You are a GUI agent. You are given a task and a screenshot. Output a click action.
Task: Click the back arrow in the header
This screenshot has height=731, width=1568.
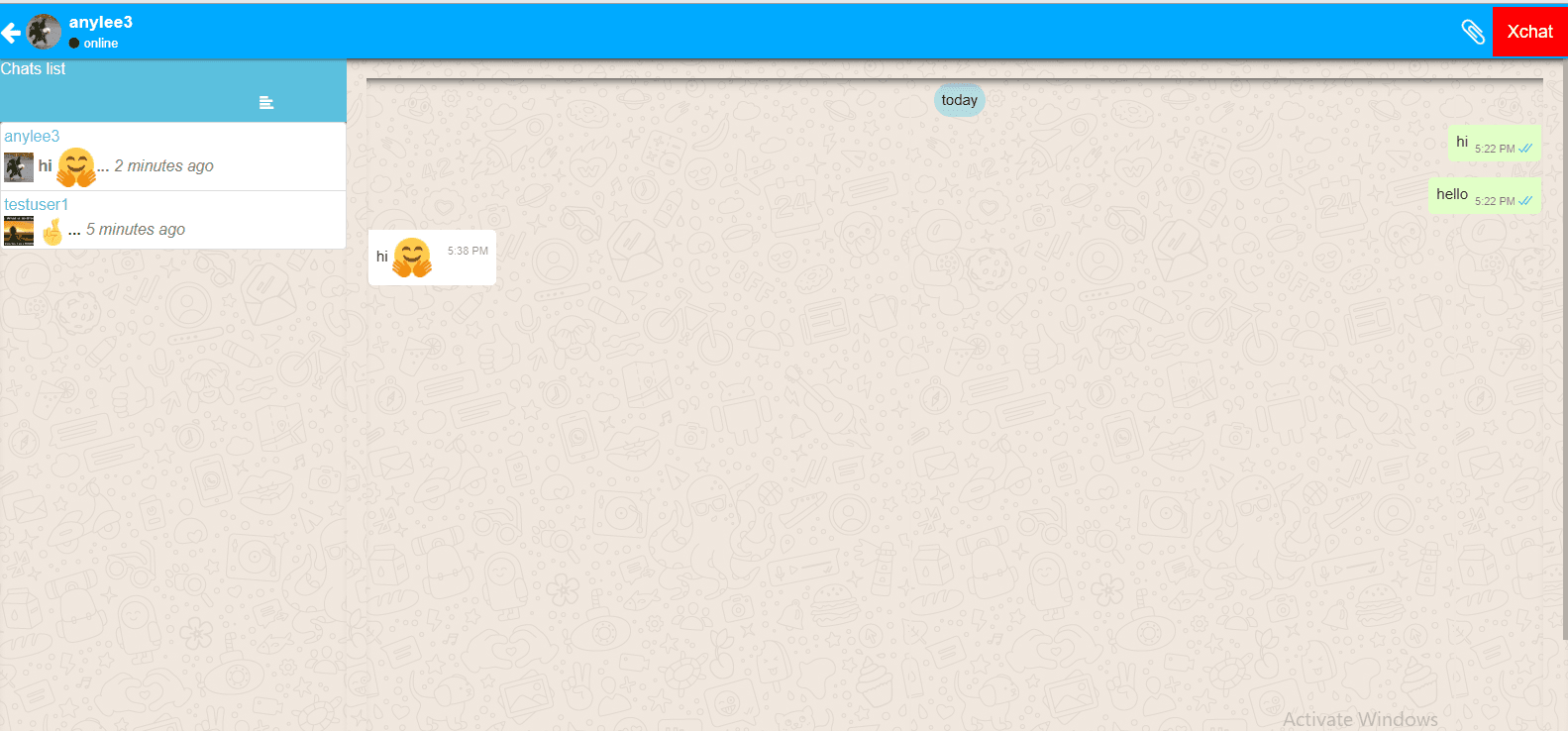11,33
